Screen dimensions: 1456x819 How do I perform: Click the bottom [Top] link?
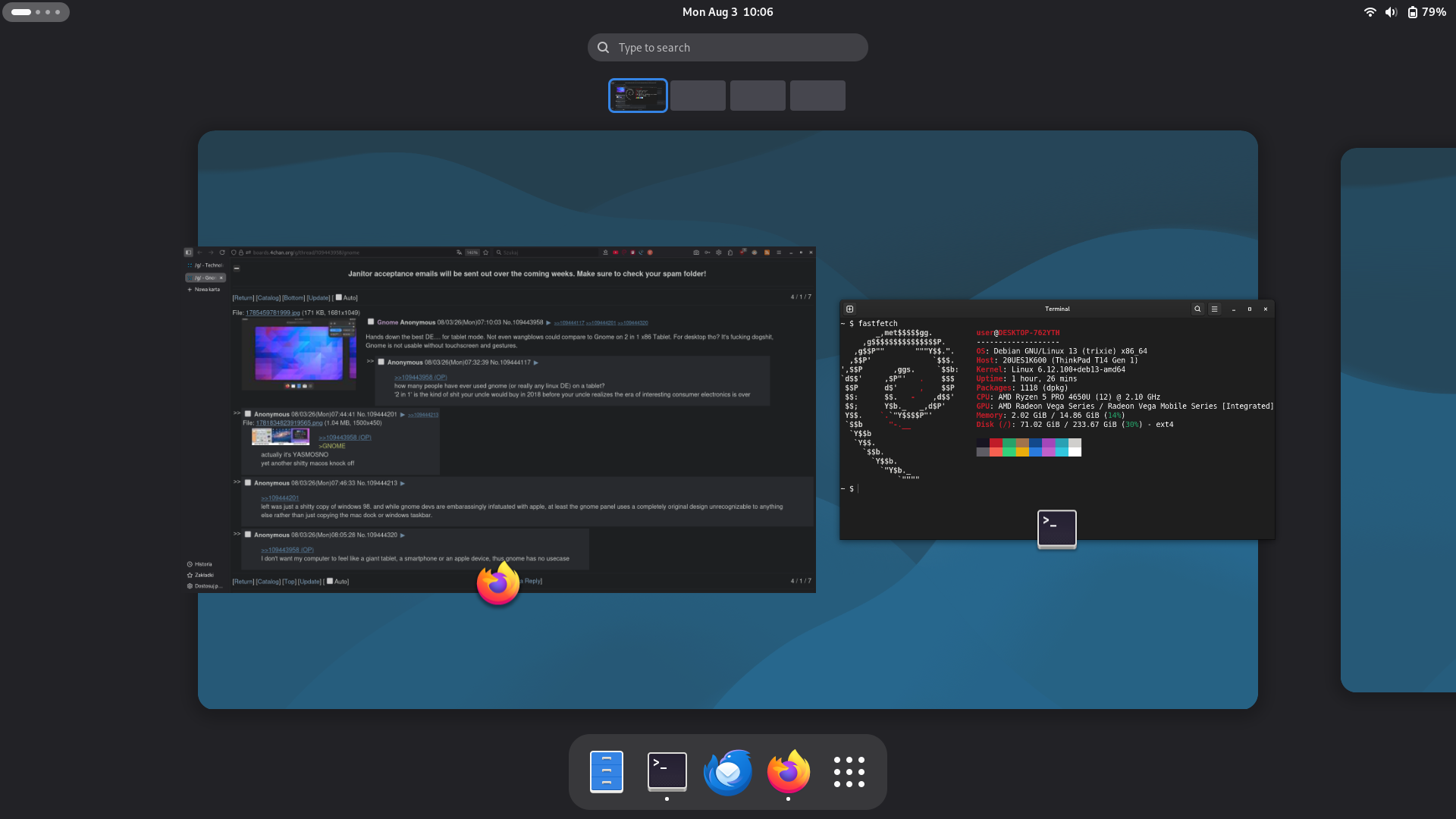[289, 582]
